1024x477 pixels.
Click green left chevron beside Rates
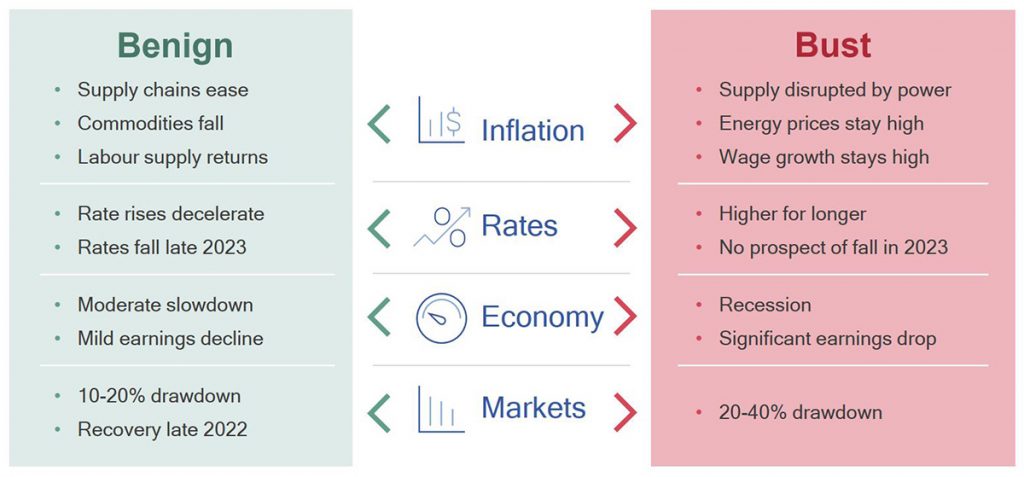[x=379, y=229]
